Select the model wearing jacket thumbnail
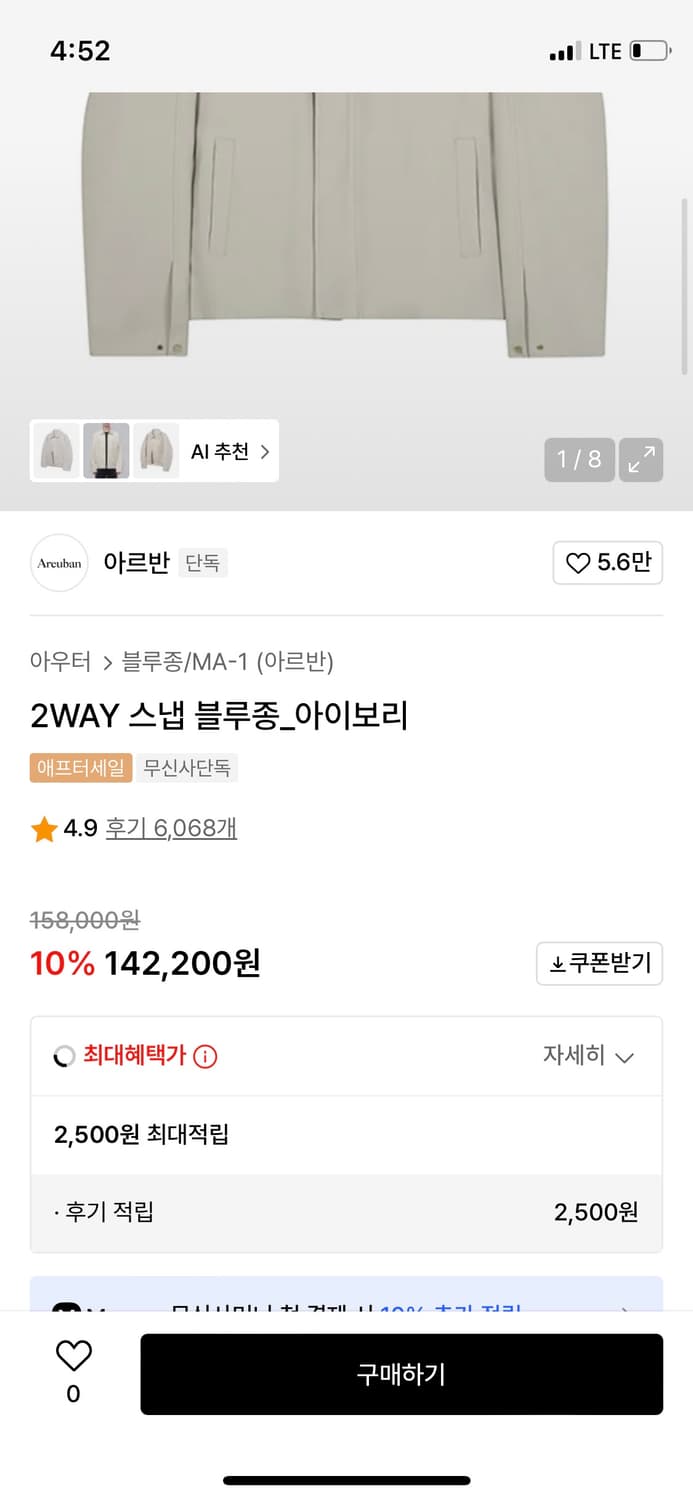This screenshot has height=1500, width=693. pos(106,451)
